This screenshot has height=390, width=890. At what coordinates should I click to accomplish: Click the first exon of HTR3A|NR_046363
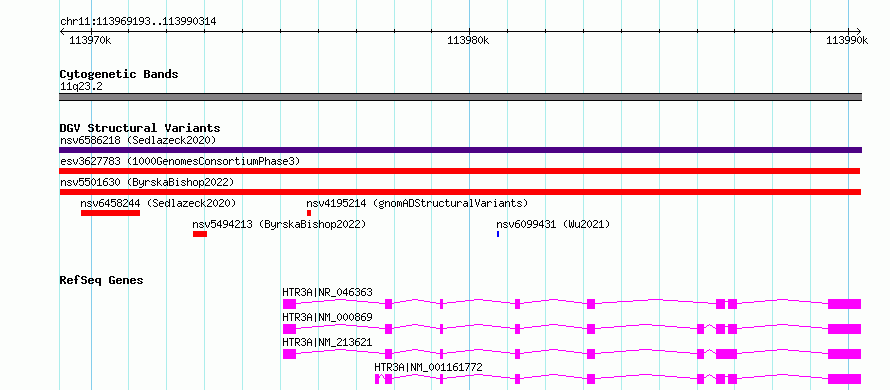[289, 304]
